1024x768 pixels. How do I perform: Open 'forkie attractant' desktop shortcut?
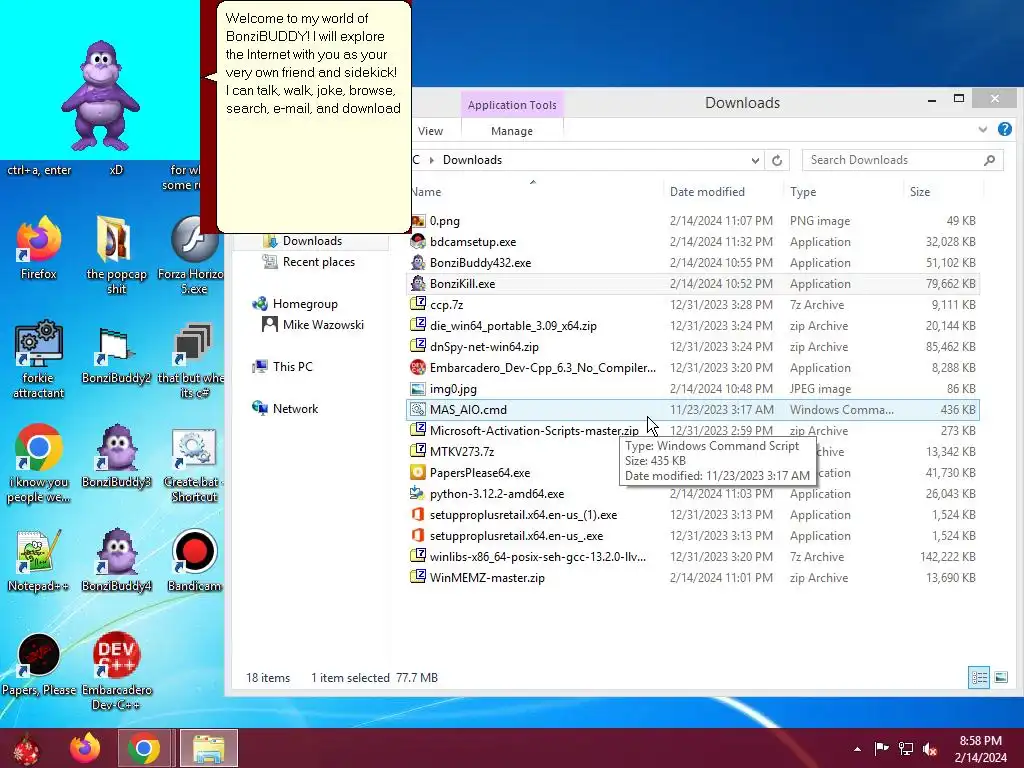39,358
